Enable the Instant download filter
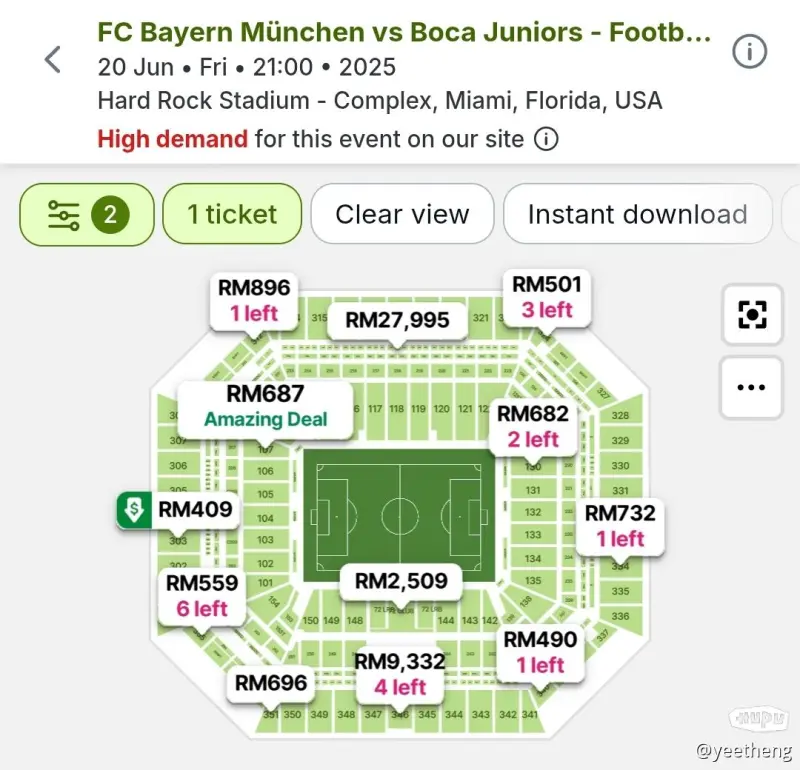This screenshot has height=770, width=800. point(637,214)
